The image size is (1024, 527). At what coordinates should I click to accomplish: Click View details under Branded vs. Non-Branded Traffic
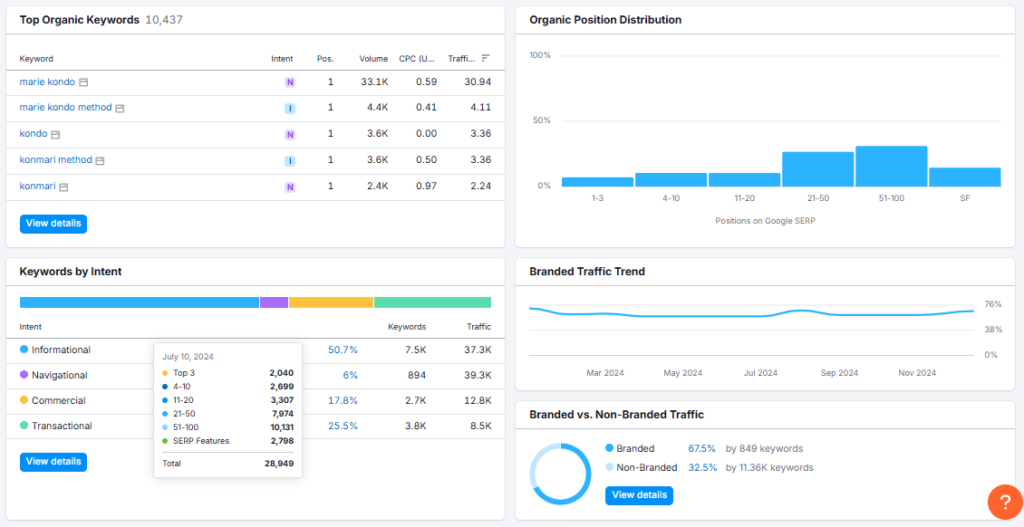pyautogui.click(x=639, y=495)
